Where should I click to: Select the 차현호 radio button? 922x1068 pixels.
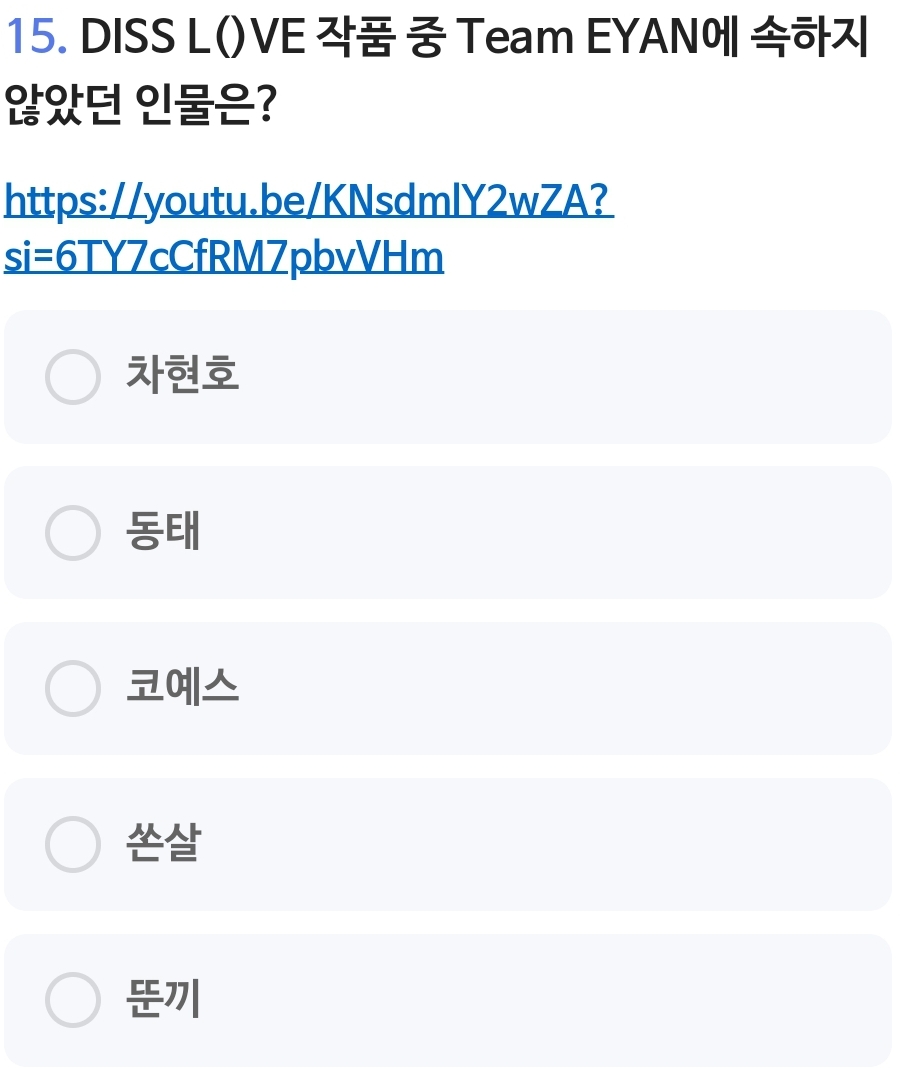tap(73, 377)
